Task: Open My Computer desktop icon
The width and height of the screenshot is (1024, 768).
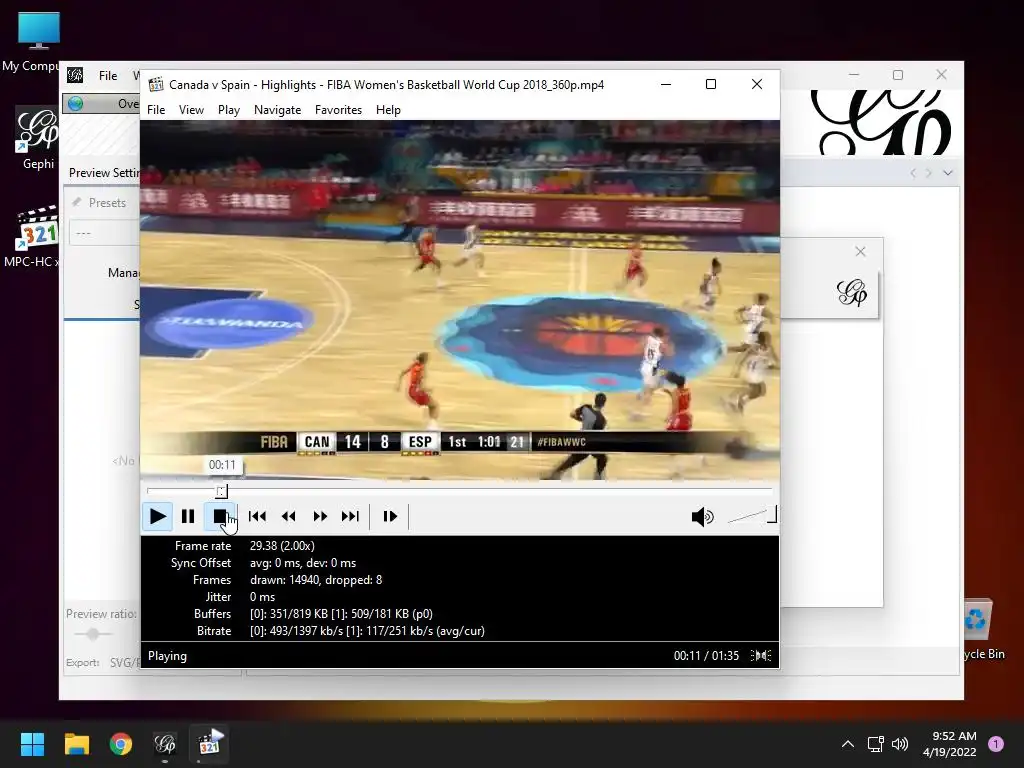Action: [x=38, y=42]
